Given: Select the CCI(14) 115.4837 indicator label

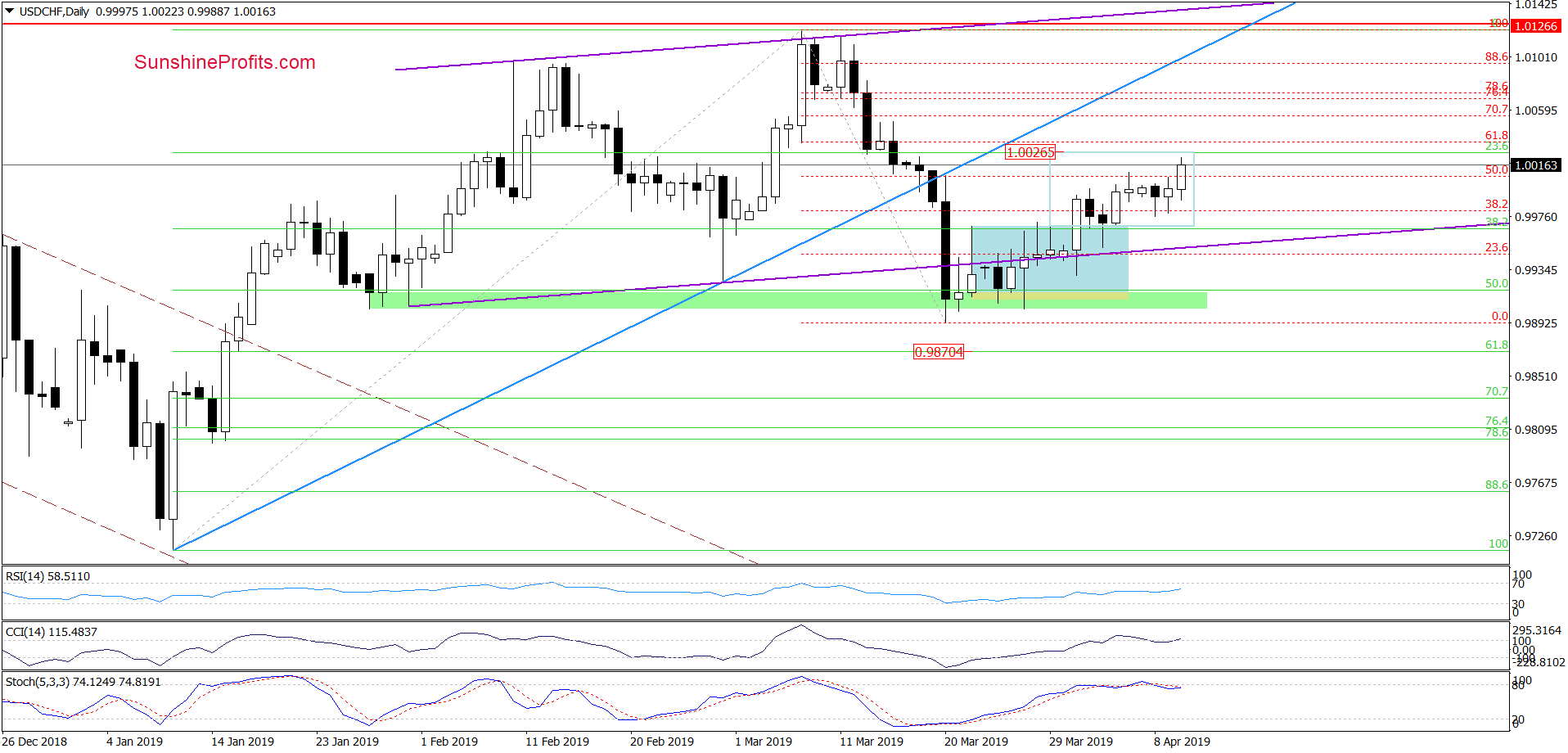Looking at the screenshot, I should [51, 632].
